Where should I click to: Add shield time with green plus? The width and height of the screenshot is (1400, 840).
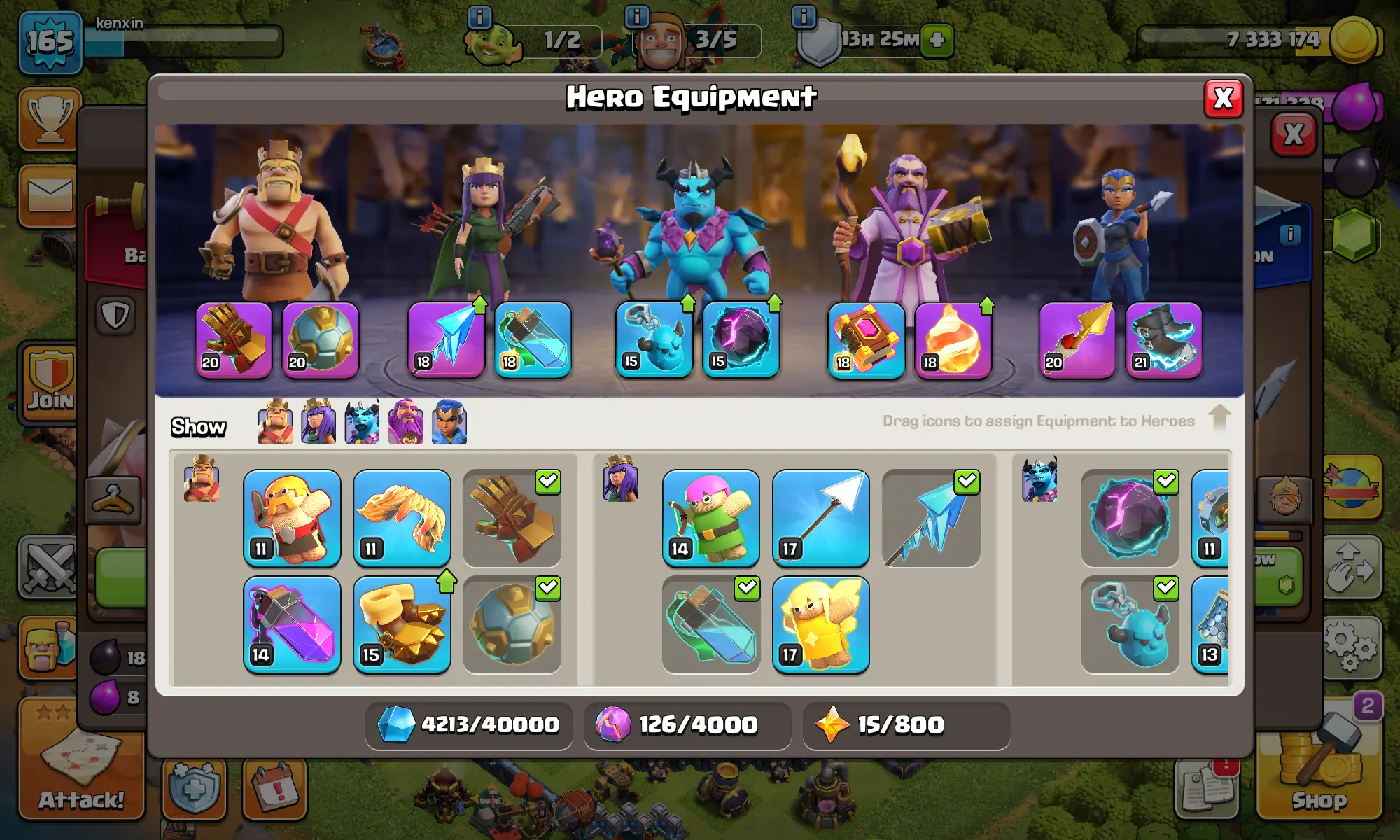pyautogui.click(x=937, y=40)
